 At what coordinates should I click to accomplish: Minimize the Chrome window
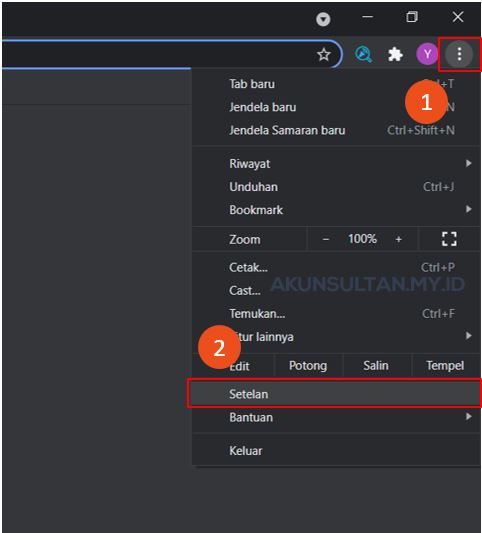367,17
